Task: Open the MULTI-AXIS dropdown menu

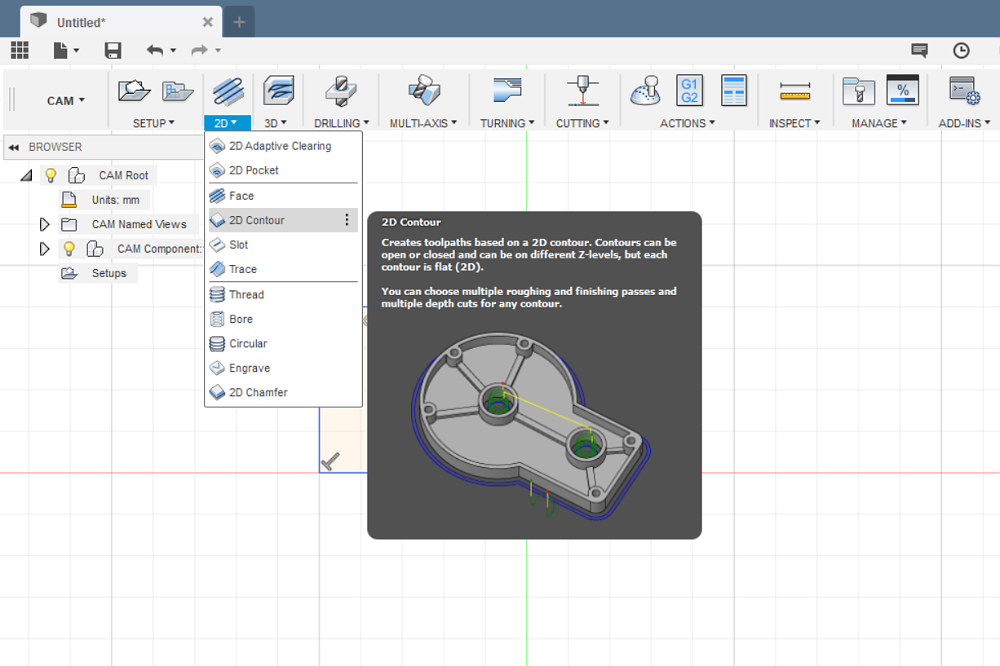Action: click(x=423, y=123)
